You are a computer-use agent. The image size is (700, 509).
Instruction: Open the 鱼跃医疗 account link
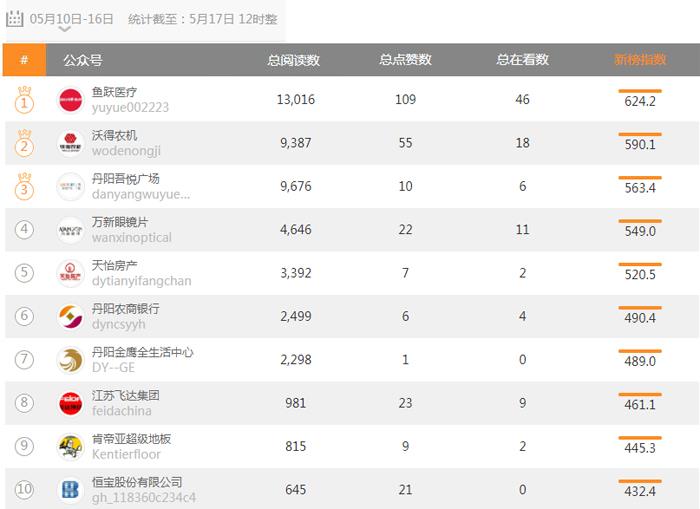tap(114, 92)
